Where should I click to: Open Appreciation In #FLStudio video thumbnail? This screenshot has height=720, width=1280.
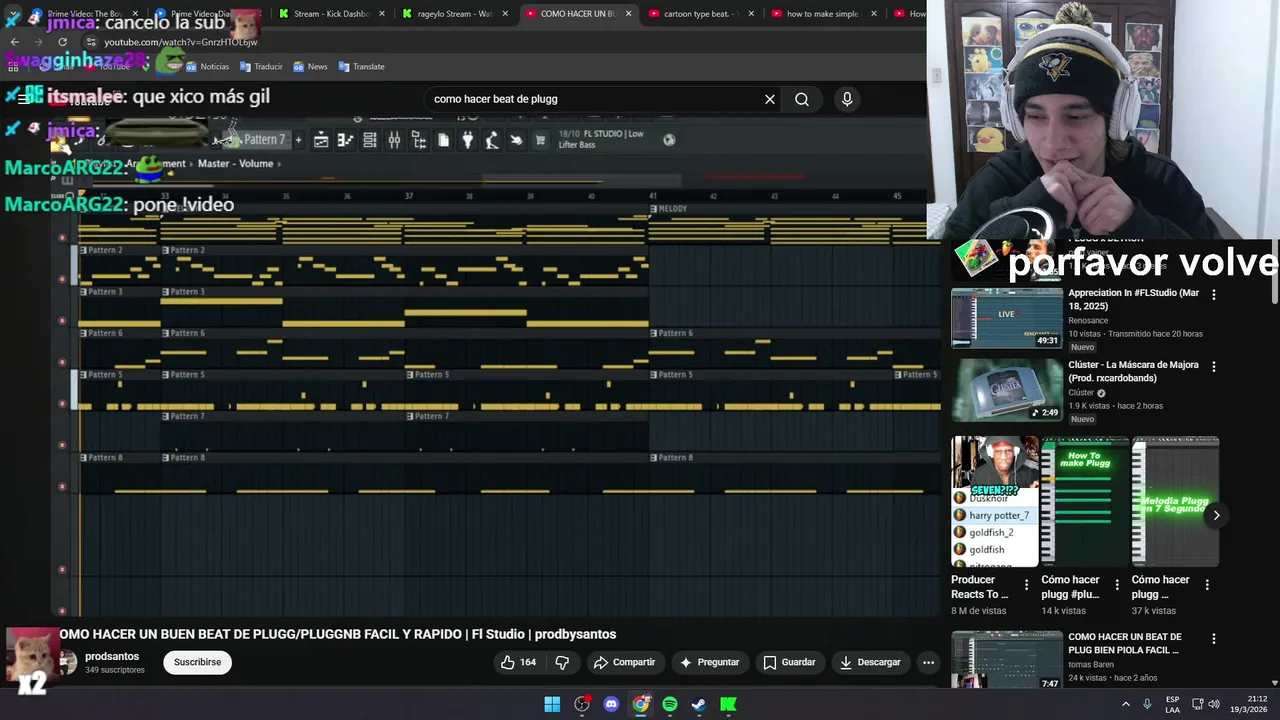(1006, 318)
